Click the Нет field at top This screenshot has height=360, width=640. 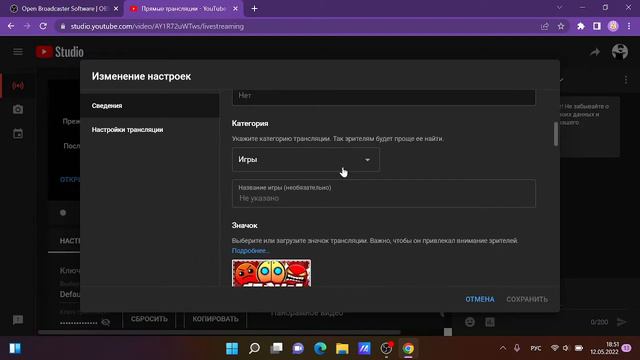click(384, 97)
